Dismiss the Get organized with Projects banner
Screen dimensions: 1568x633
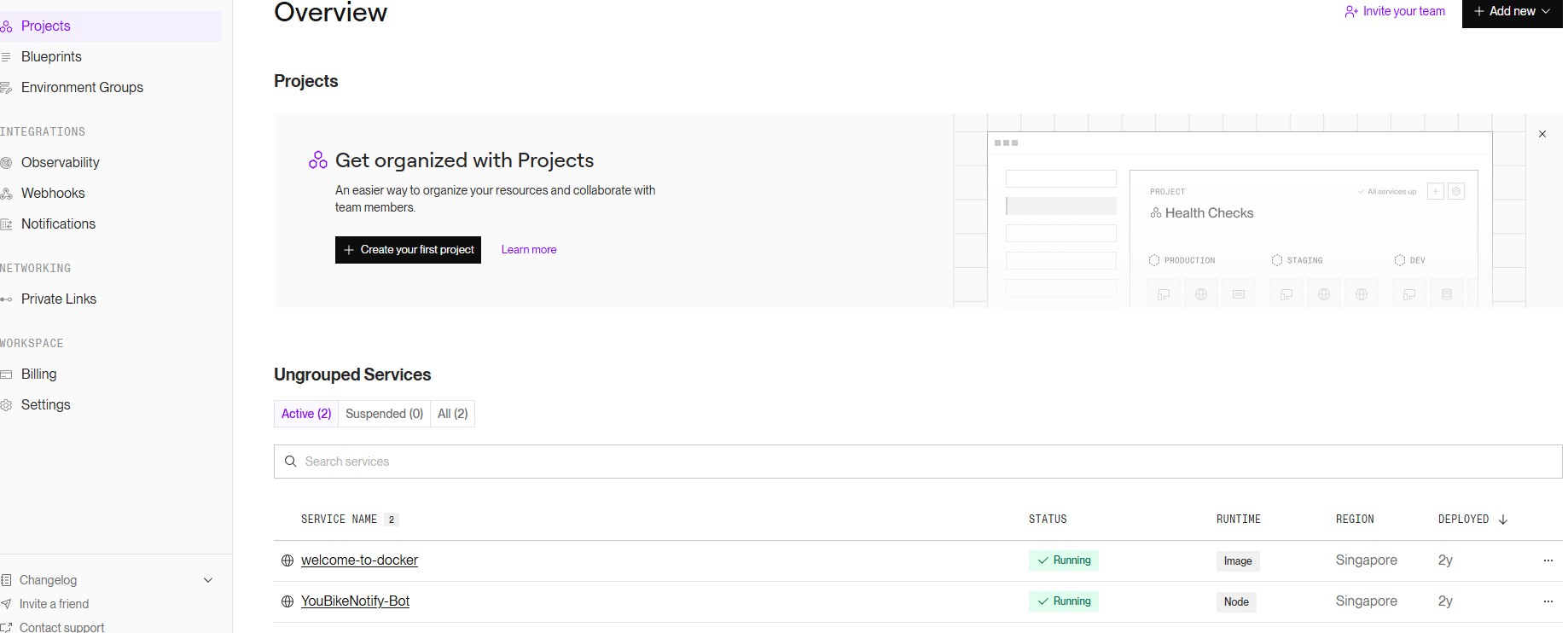click(x=1542, y=134)
